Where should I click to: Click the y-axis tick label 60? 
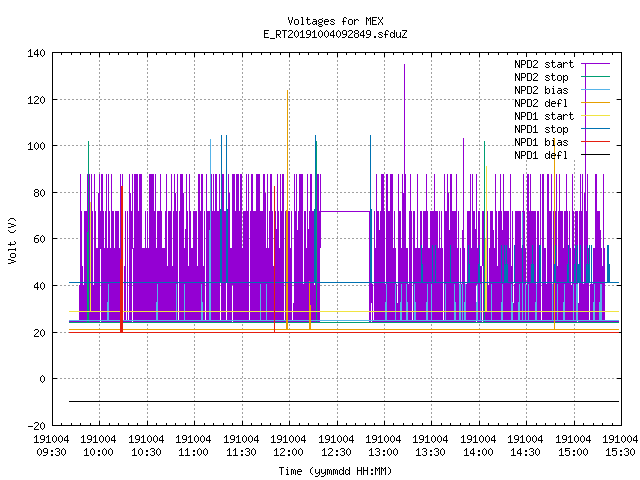[39, 239]
